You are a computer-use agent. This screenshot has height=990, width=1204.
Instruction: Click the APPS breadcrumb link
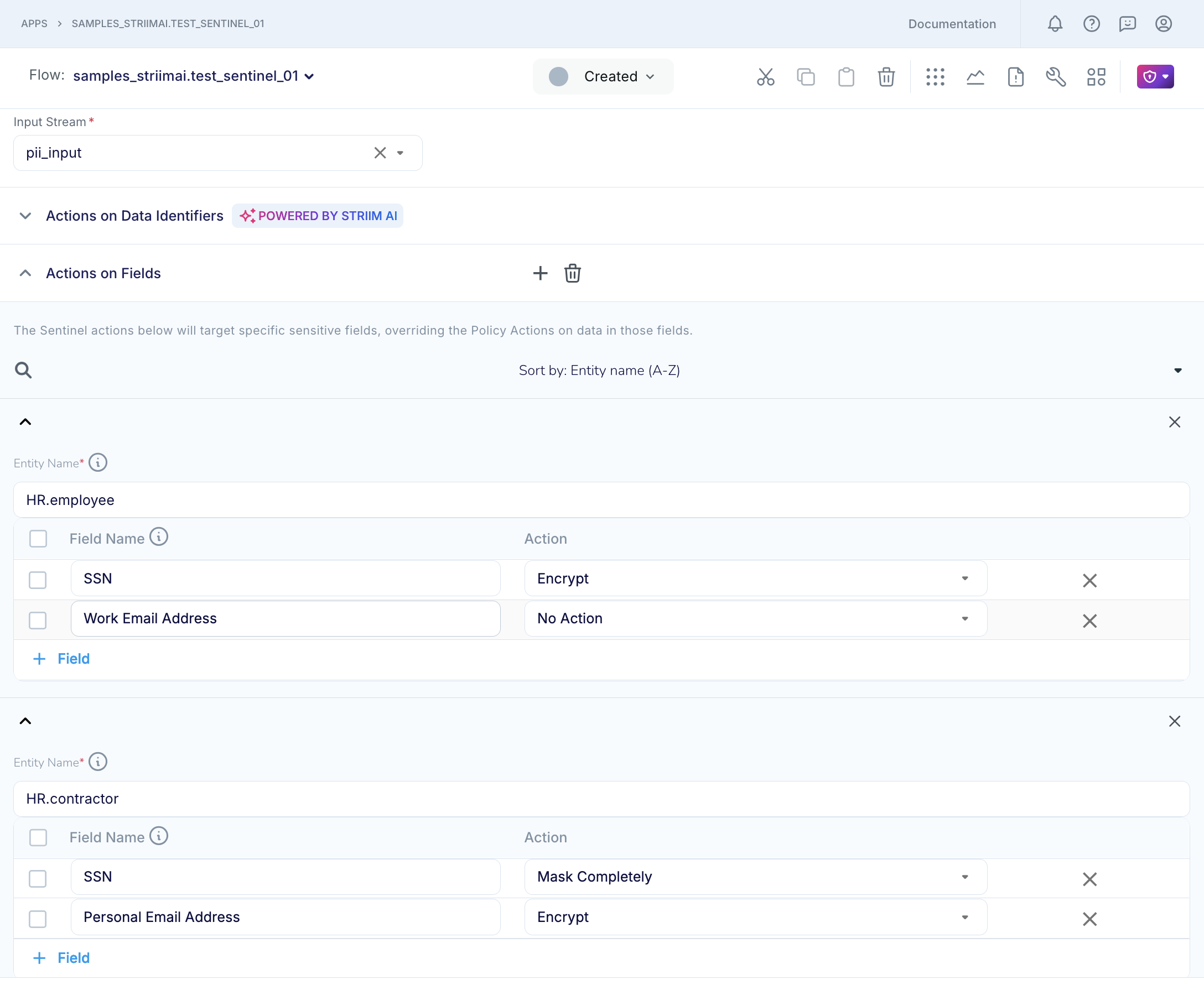click(34, 24)
